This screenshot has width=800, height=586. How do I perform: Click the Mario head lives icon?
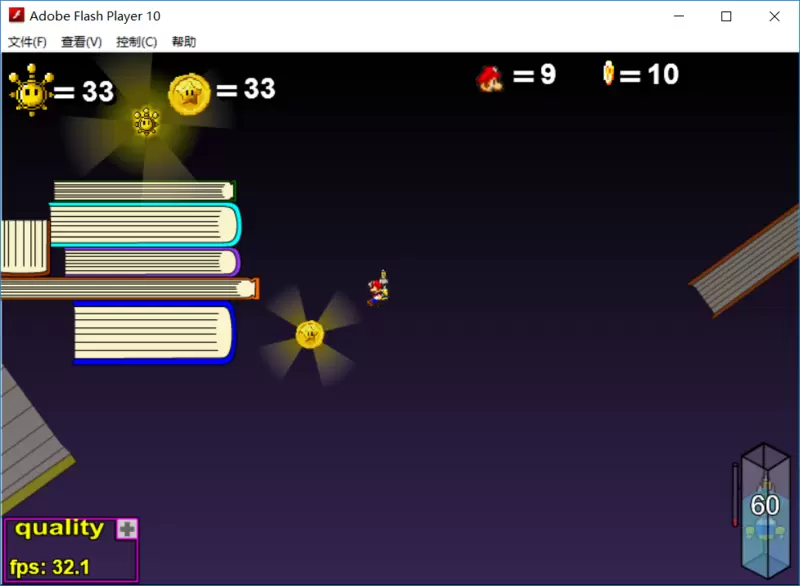[490, 79]
